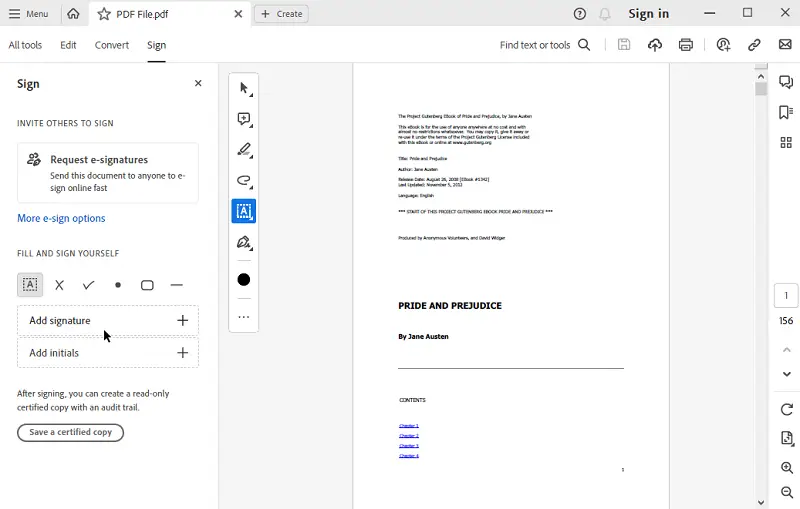This screenshot has height=509, width=800.
Task: Select the checkmark fill tool
Action: click(89, 285)
